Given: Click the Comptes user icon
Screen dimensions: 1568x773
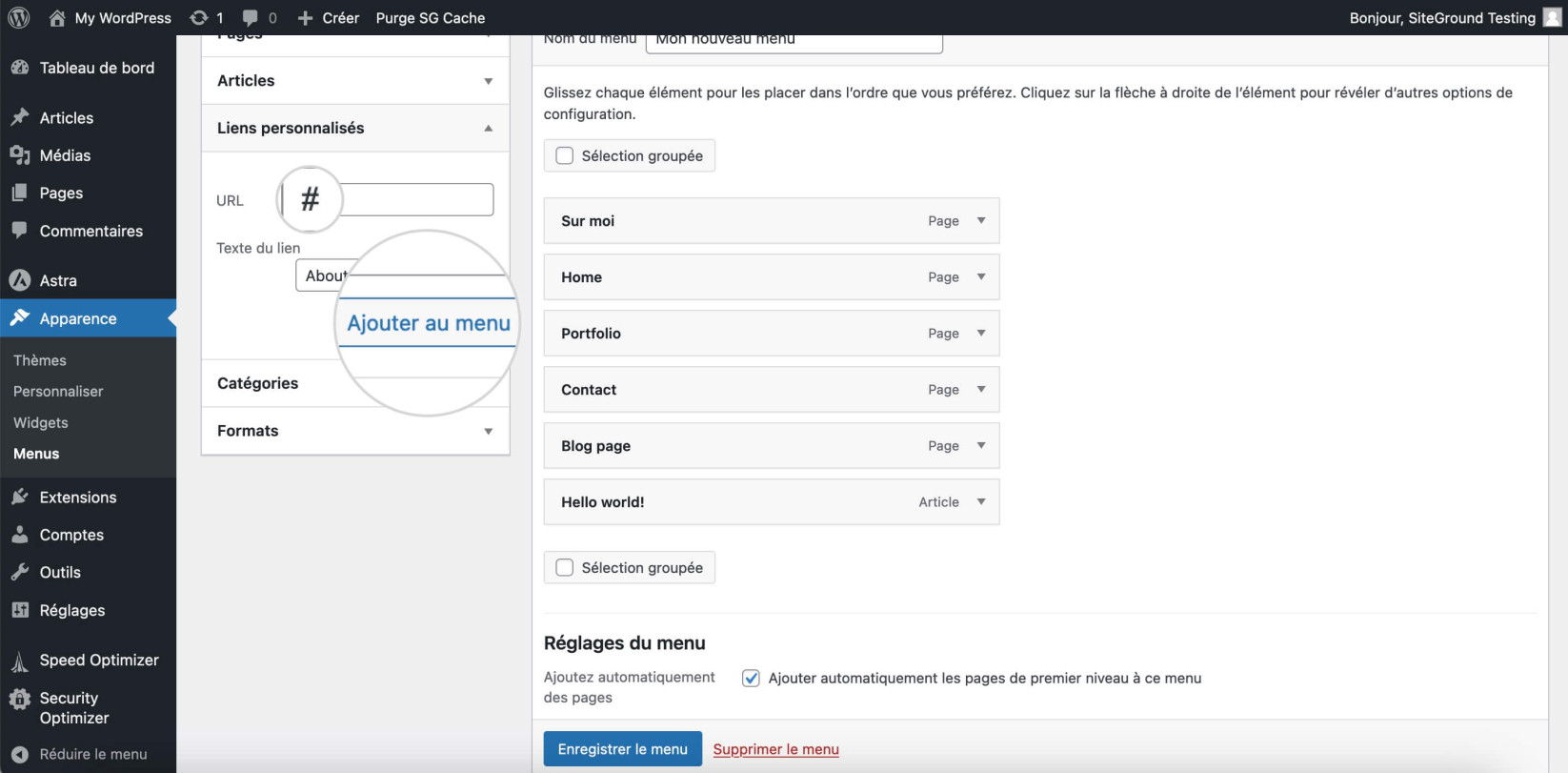Looking at the screenshot, I should tap(19, 535).
